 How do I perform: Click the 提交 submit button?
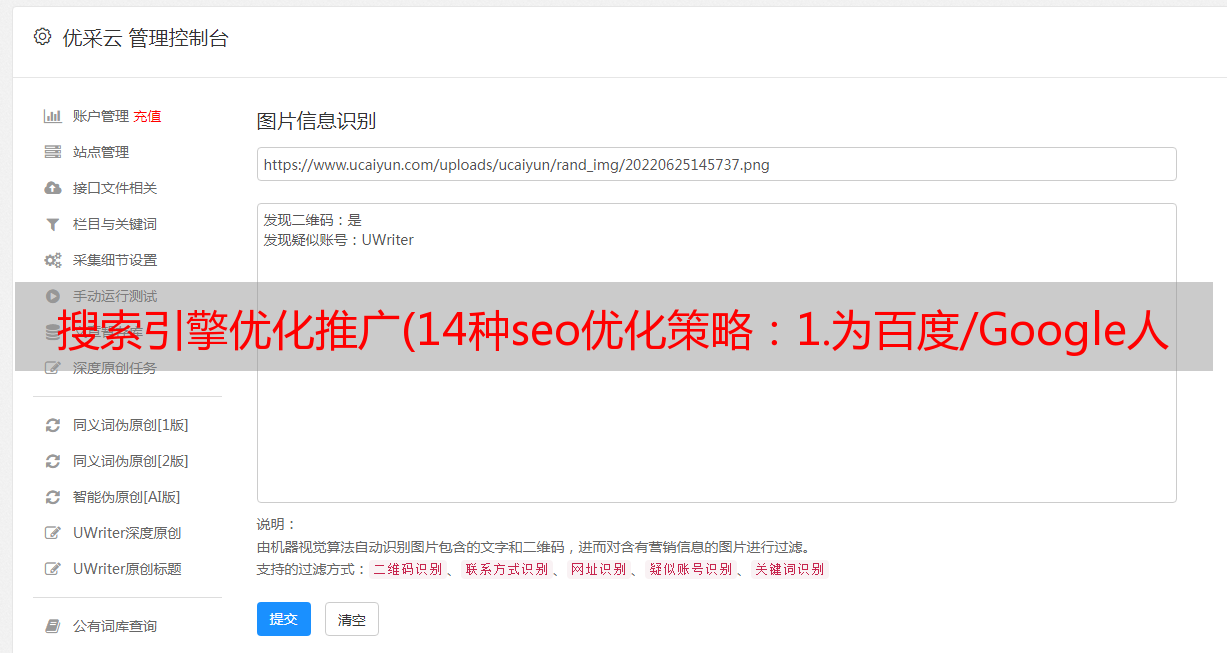pos(284,619)
